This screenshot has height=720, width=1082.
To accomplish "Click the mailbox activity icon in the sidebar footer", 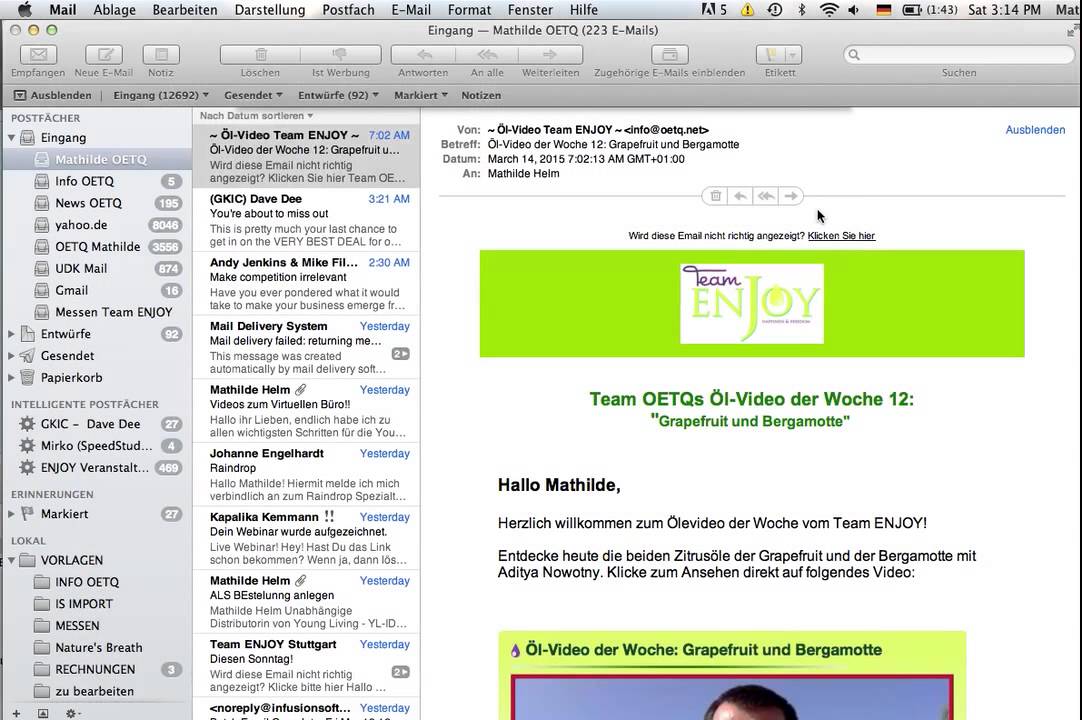I will [43, 713].
